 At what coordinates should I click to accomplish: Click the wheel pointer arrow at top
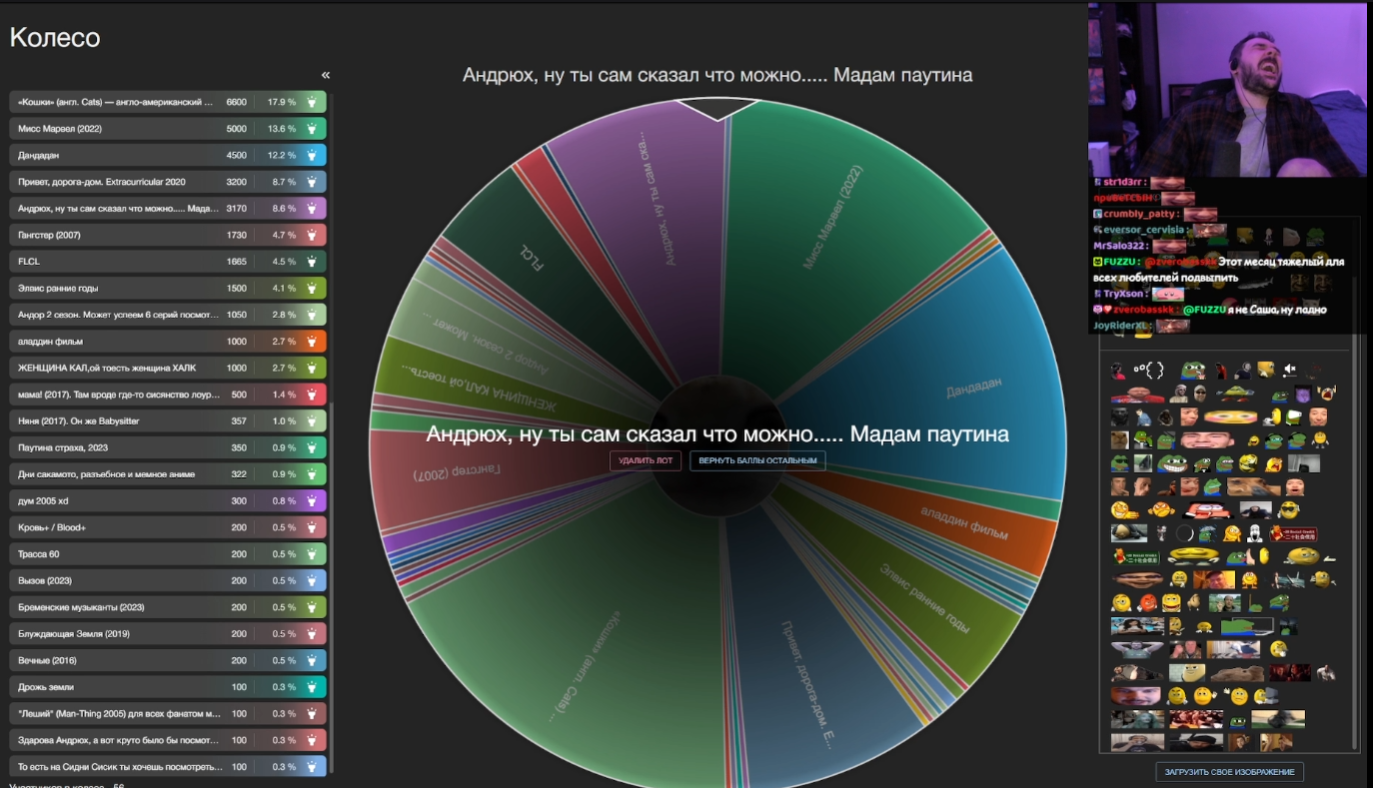pyautogui.click(x=718, y=109)
